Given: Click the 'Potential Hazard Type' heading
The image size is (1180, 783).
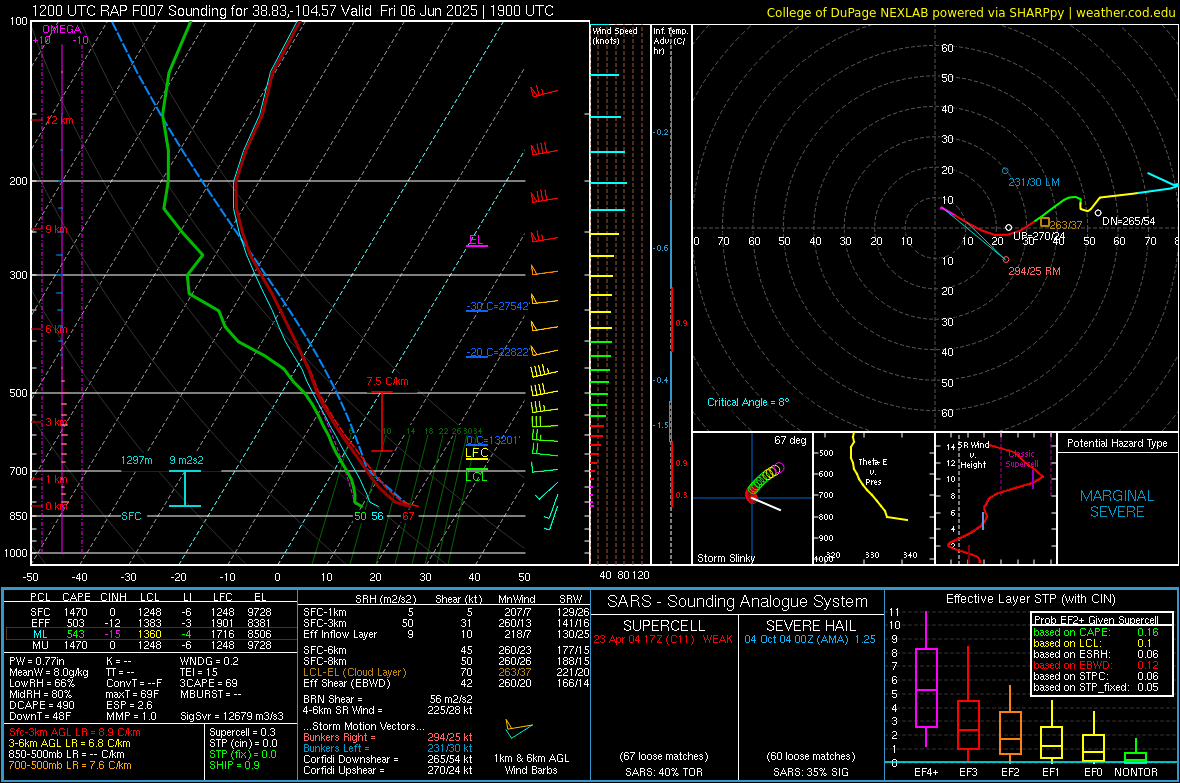Looking at the screenshot, I should coord(1117,443).
